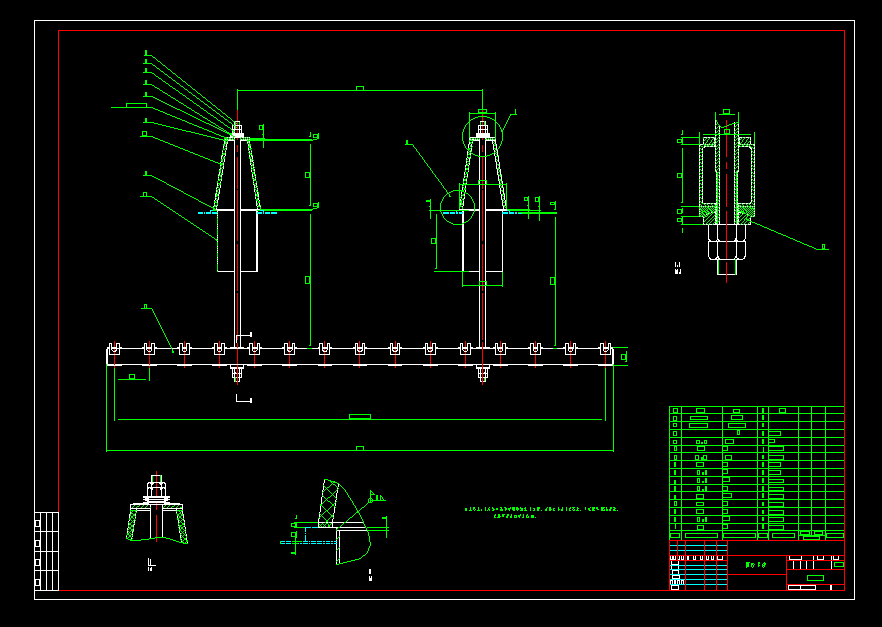Pick the rectangular housing under the right insulator
Image resolution: width=882 pixels, height=627 pixels.
(x=482, y=241)
